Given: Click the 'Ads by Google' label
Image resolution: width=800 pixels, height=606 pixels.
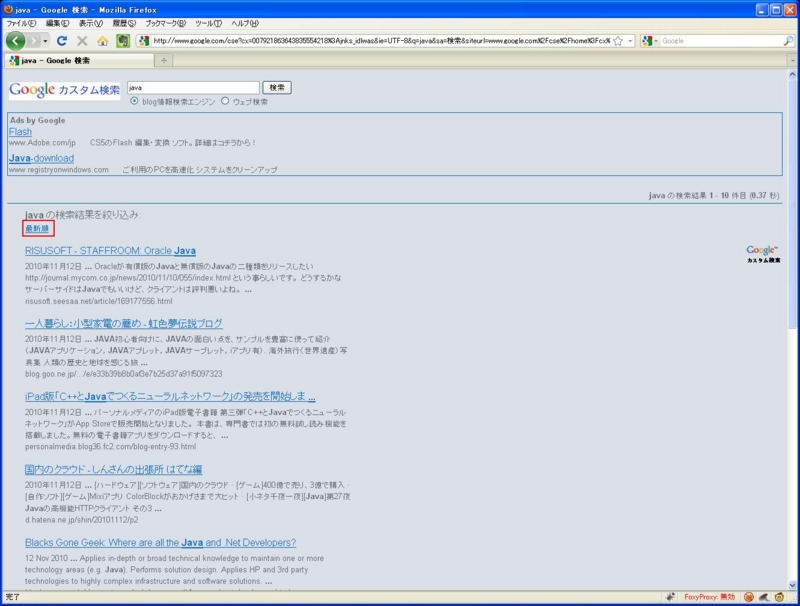Looking at the screenshot, I should point(38,120).
